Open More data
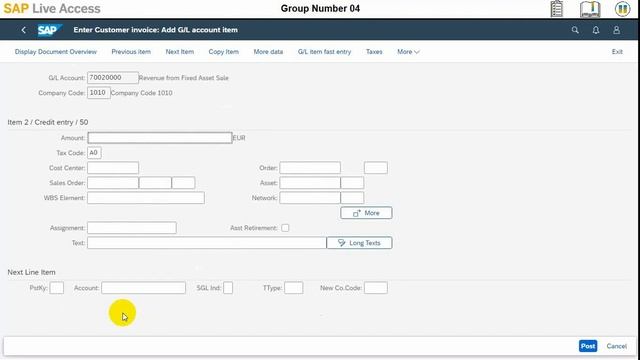Screen dimensions: 640x360 (268, 52)
